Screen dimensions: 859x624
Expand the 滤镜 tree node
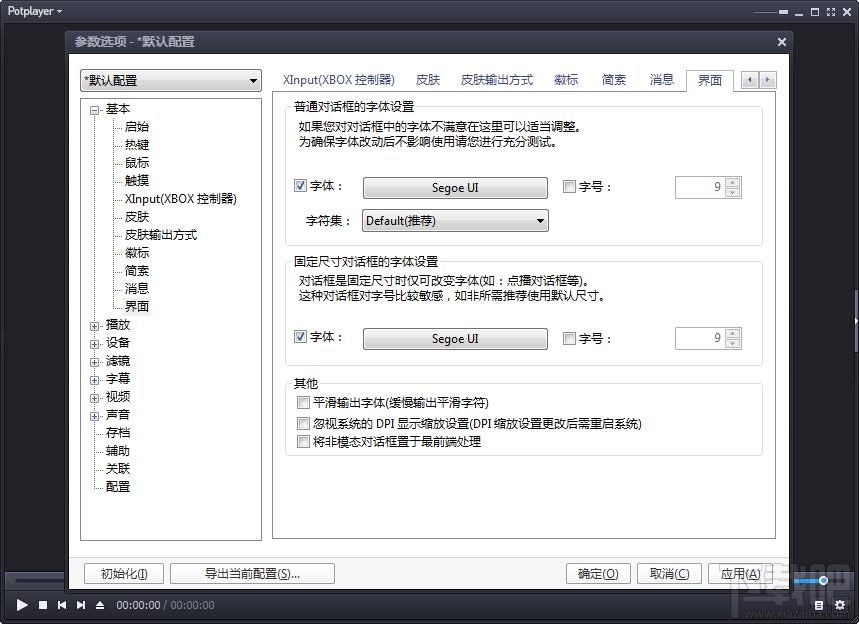tap(94, 363)
